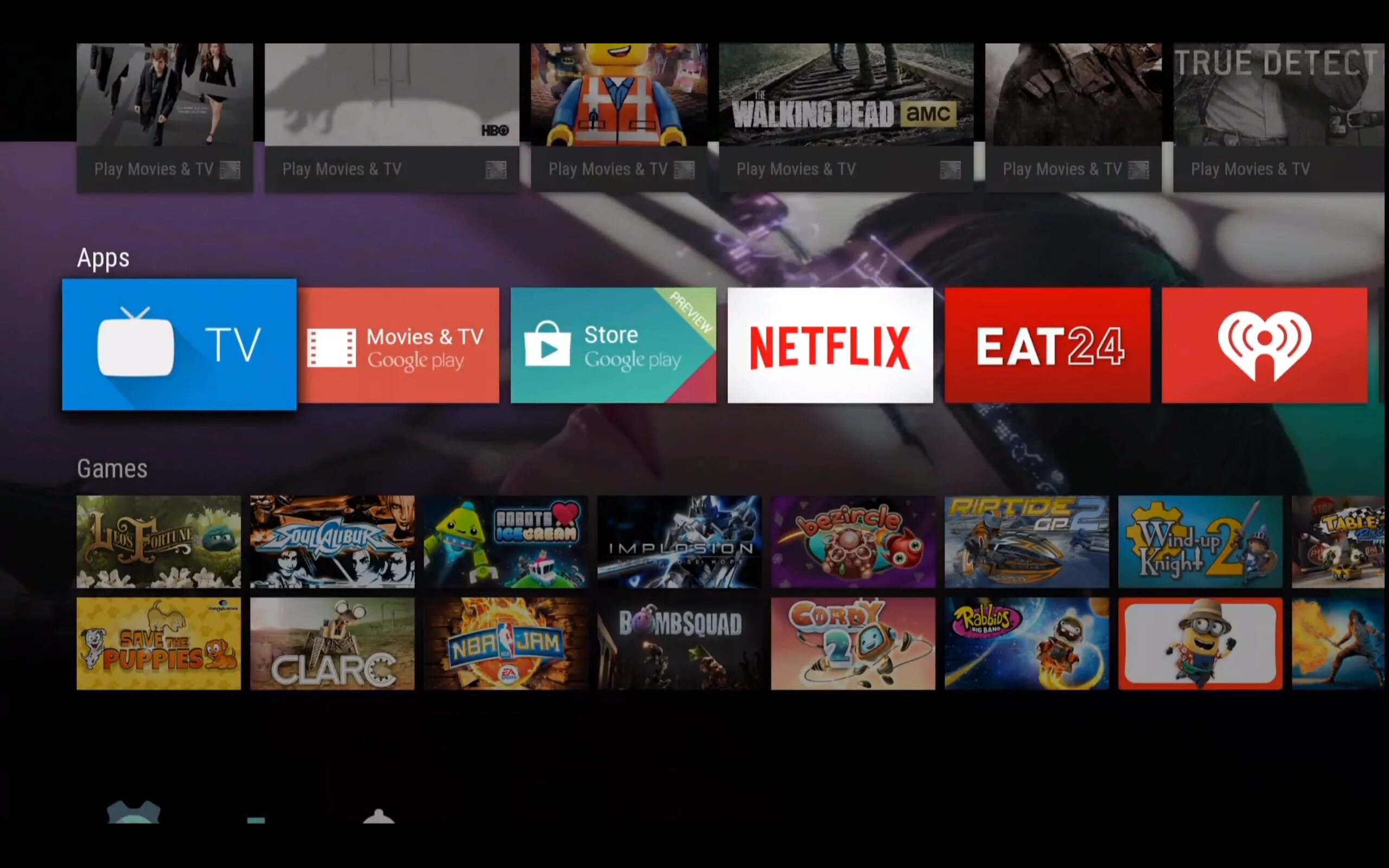This screenshot has width=1389, height=868.
Task: Browse the Apps section header
Action: pyautogui.click(x=103, y=257)
